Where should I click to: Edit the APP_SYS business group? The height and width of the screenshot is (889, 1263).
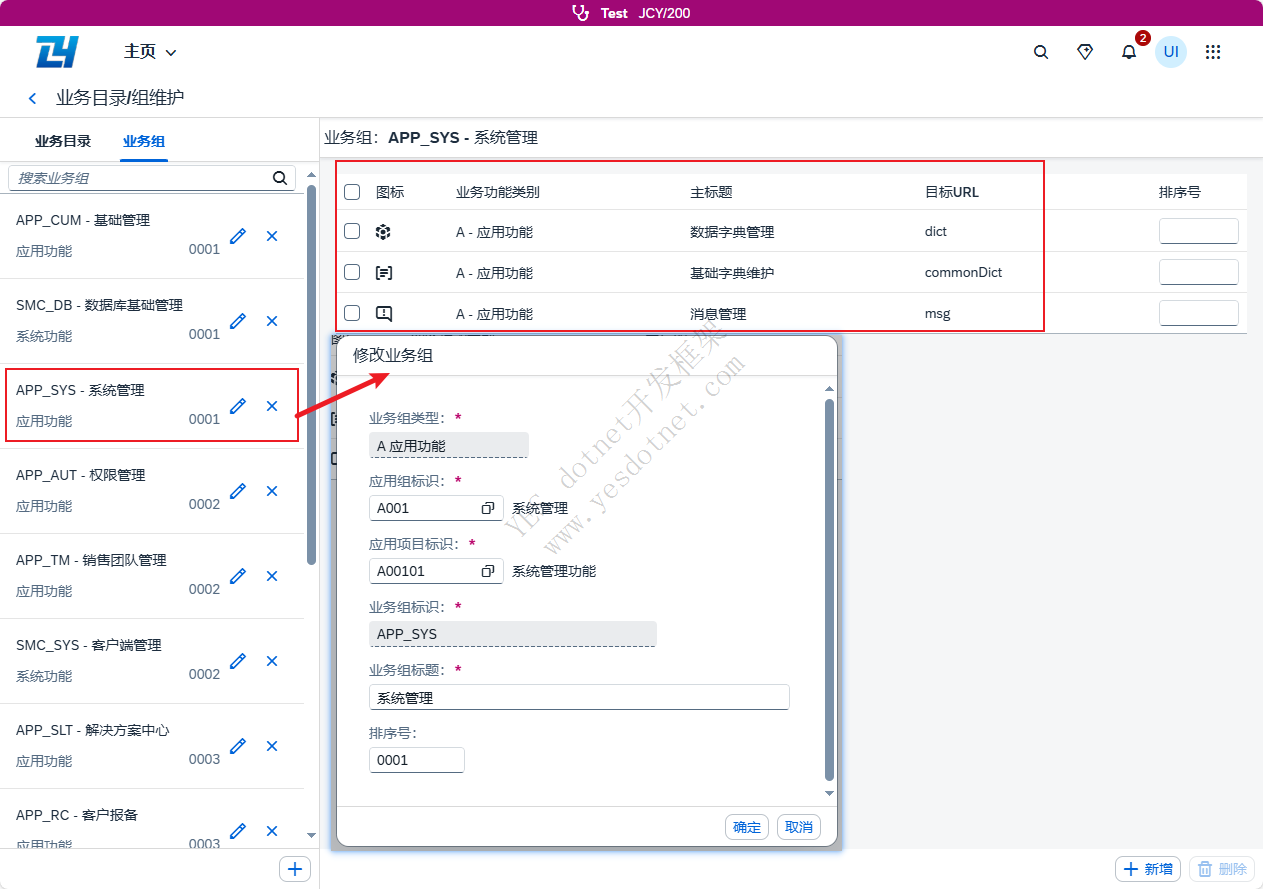coord(237,406)
